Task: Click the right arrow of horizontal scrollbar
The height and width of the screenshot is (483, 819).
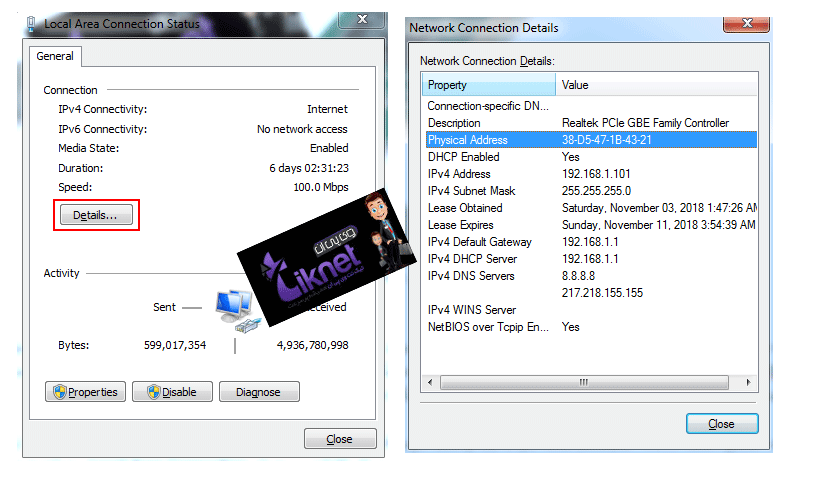Action: click(x=749, y=382)
